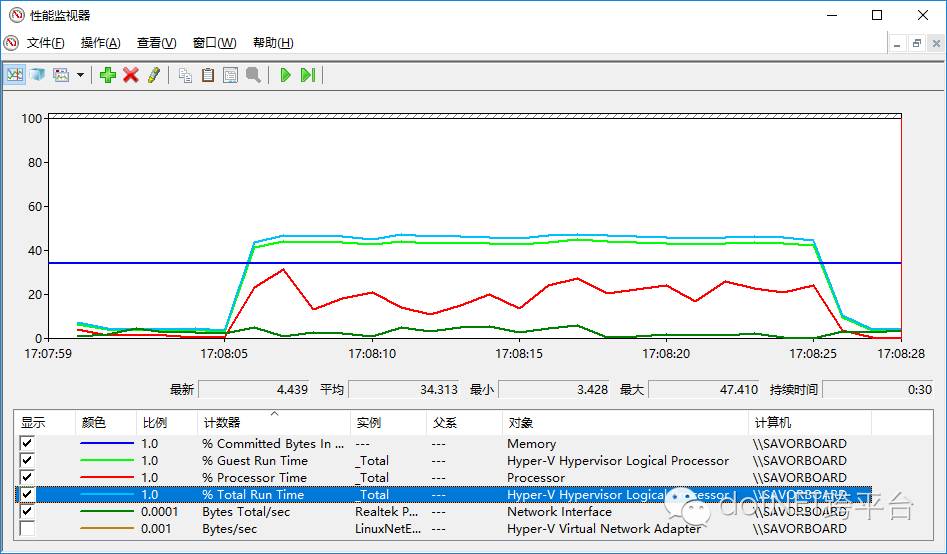Open the 帮助(H) menu
This screenshot has width=947, height=554.
pos(273,43)
